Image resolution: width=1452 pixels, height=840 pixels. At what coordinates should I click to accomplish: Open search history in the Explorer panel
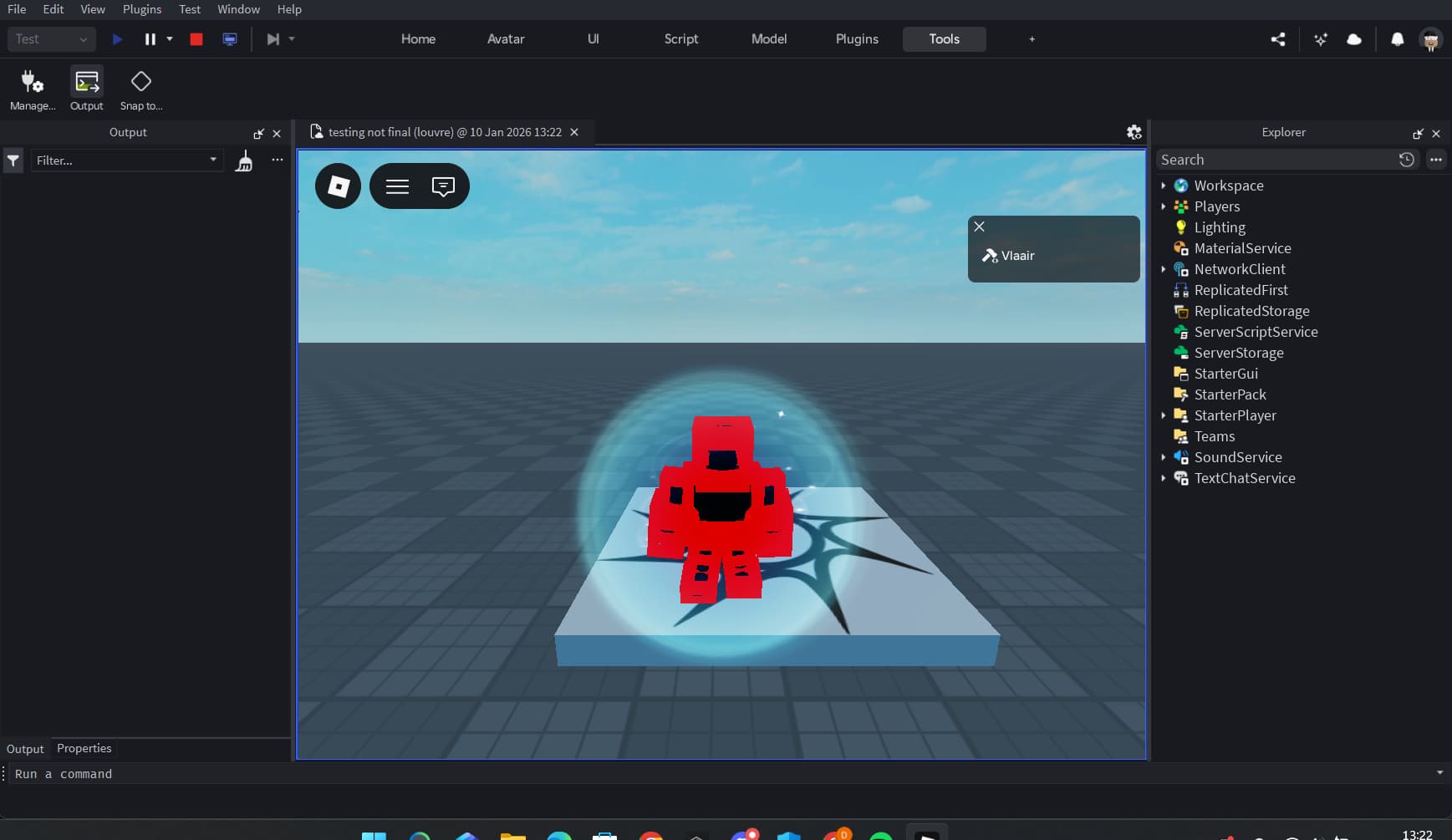[1407, 159]
